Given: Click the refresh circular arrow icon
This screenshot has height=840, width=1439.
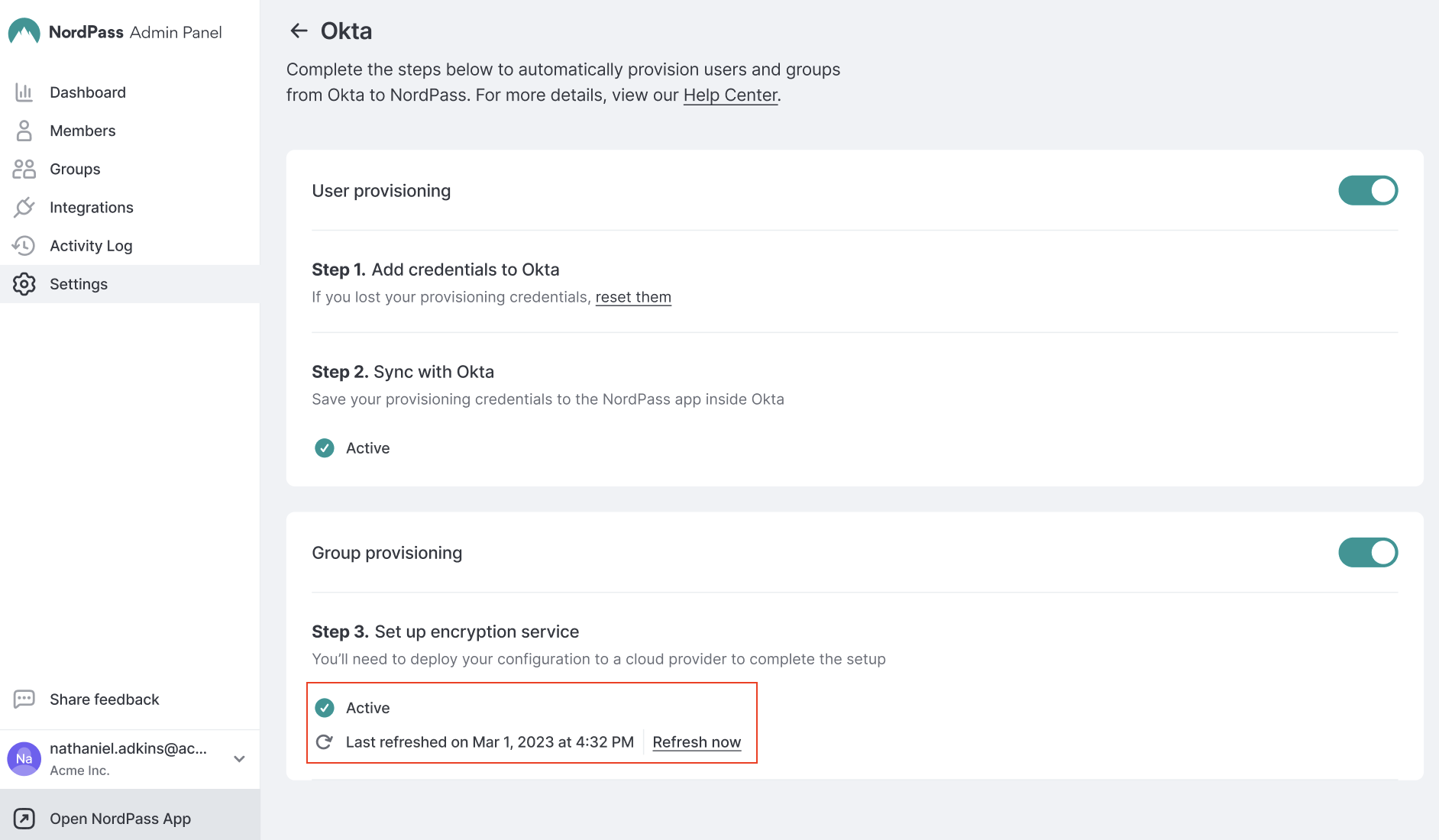Looking at the screenshot, I should coord(324,742).
